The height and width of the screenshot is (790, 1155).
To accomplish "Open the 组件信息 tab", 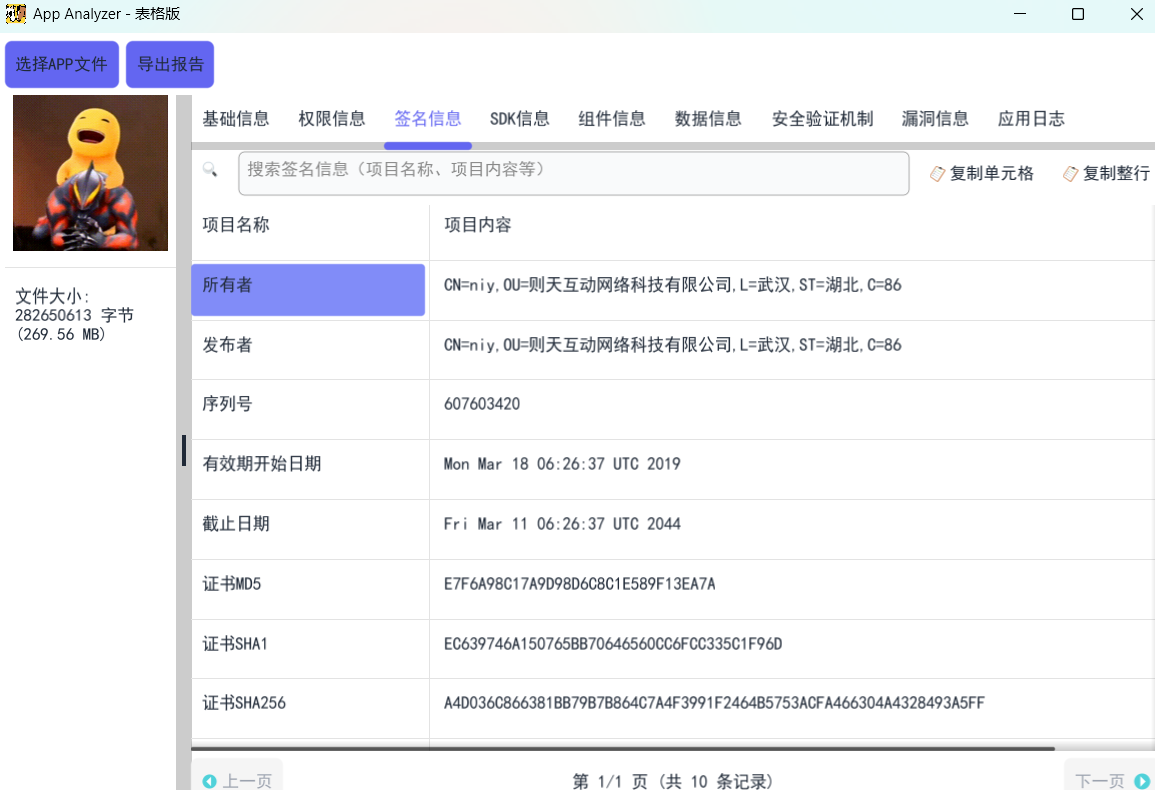I will click(x=611, y=118).
